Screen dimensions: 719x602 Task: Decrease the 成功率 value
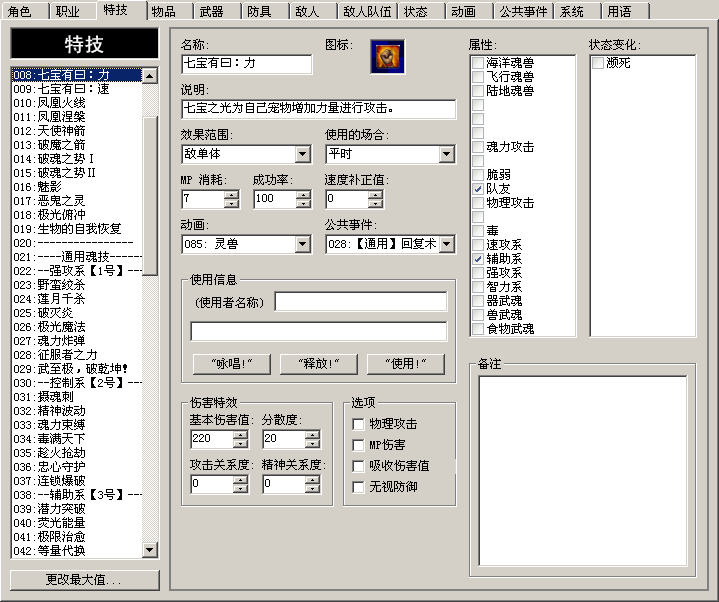pos(303,203)
